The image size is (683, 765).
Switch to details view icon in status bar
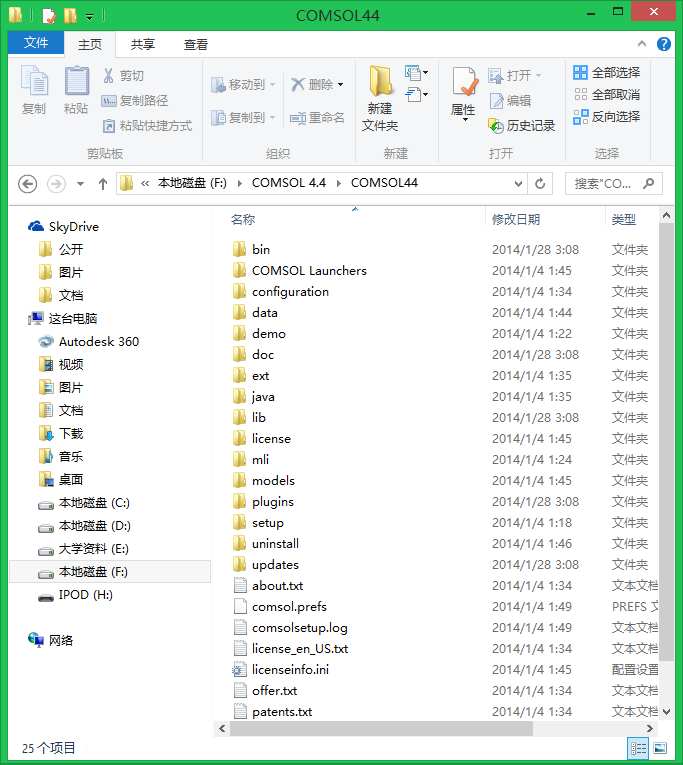coord(638,748)
